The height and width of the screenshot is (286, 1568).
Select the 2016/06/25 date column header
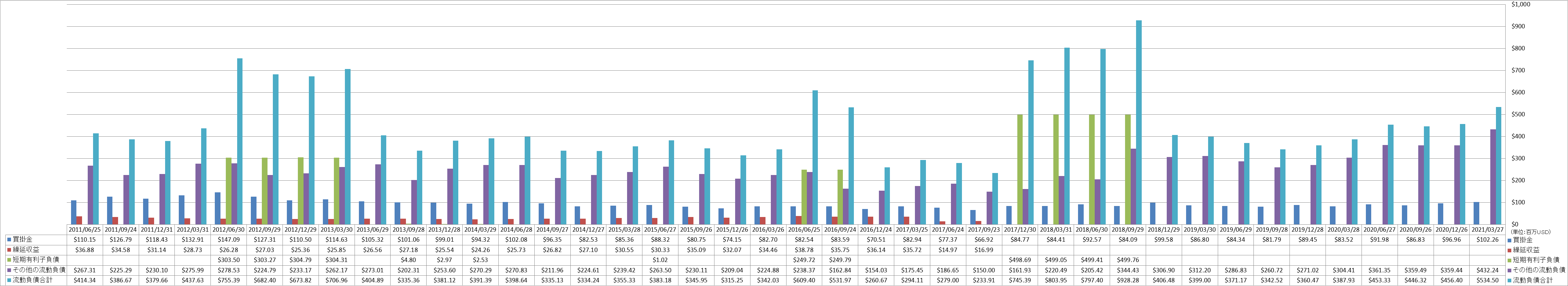804,230
